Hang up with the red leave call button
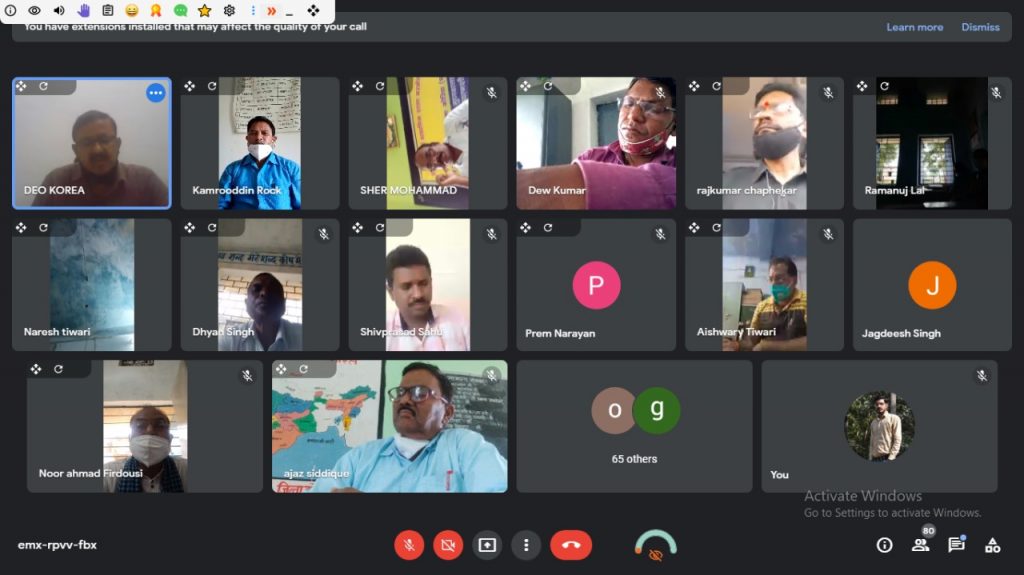Viewport: 1024px width, 575px height. pyautogui.click(x=571, y=545)
